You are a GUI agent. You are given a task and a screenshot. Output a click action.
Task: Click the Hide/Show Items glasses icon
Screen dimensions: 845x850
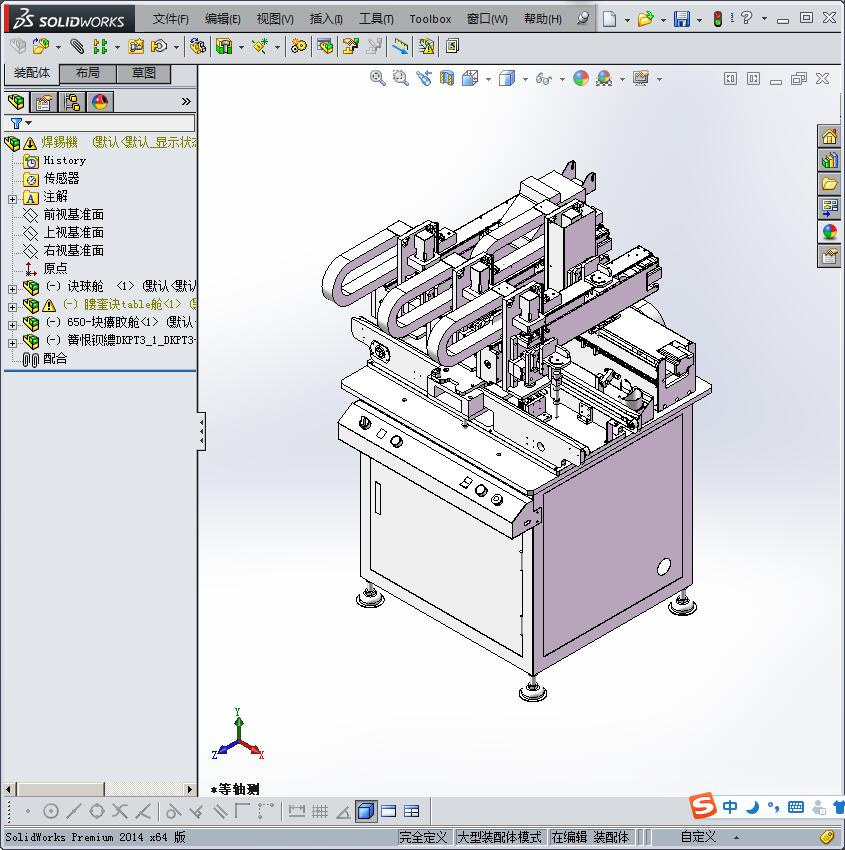point(542,78)
